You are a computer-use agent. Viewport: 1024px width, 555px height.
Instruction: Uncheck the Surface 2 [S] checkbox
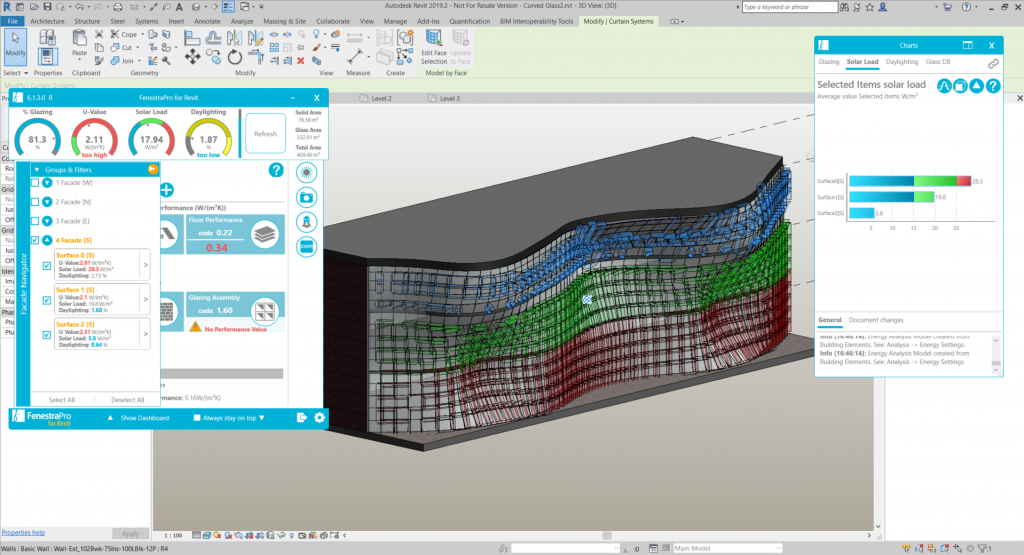(46, 335)
